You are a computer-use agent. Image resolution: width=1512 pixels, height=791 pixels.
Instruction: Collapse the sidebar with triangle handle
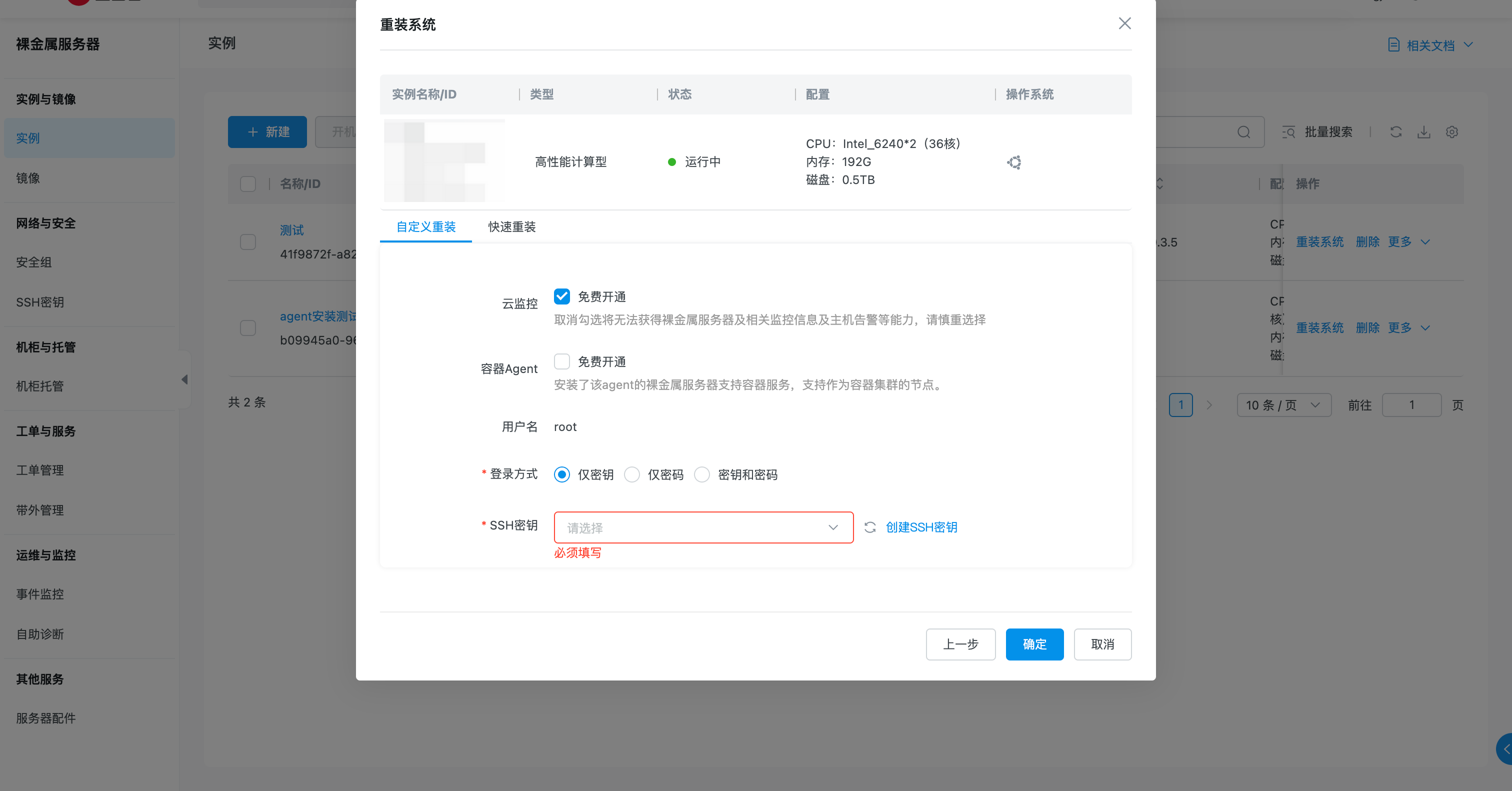(184, 379)
